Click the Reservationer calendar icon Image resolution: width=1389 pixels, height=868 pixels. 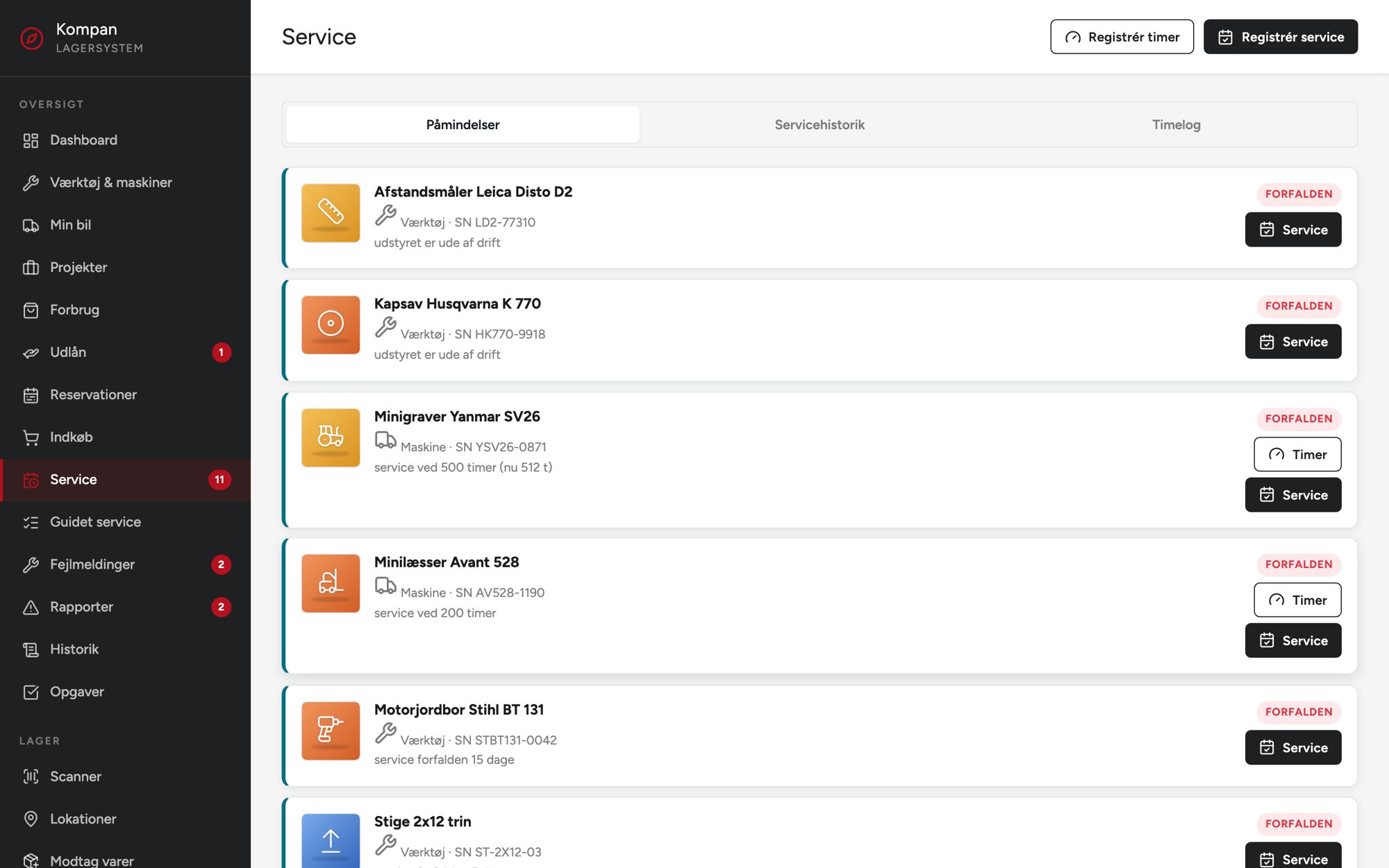(x=31, y=395)
